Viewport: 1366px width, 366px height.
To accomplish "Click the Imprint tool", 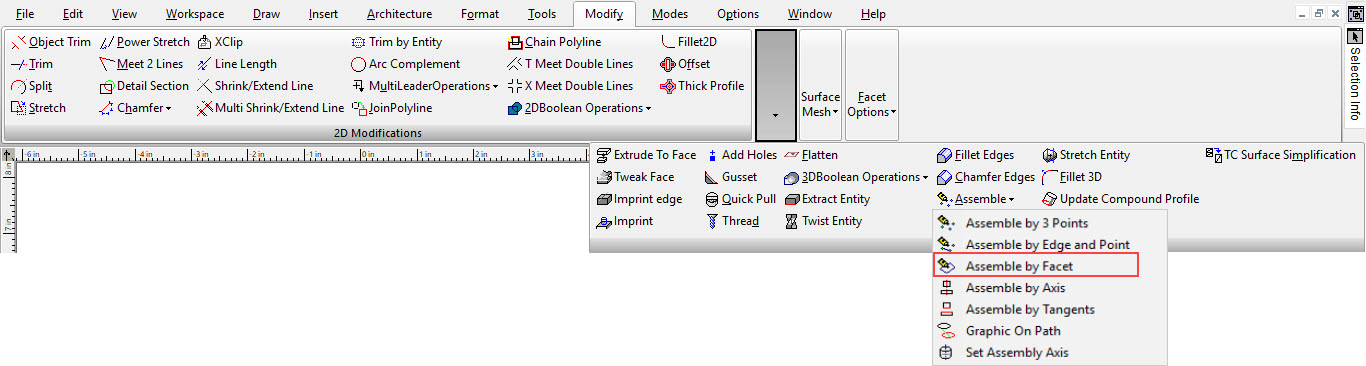I will [x=625, y=221].
